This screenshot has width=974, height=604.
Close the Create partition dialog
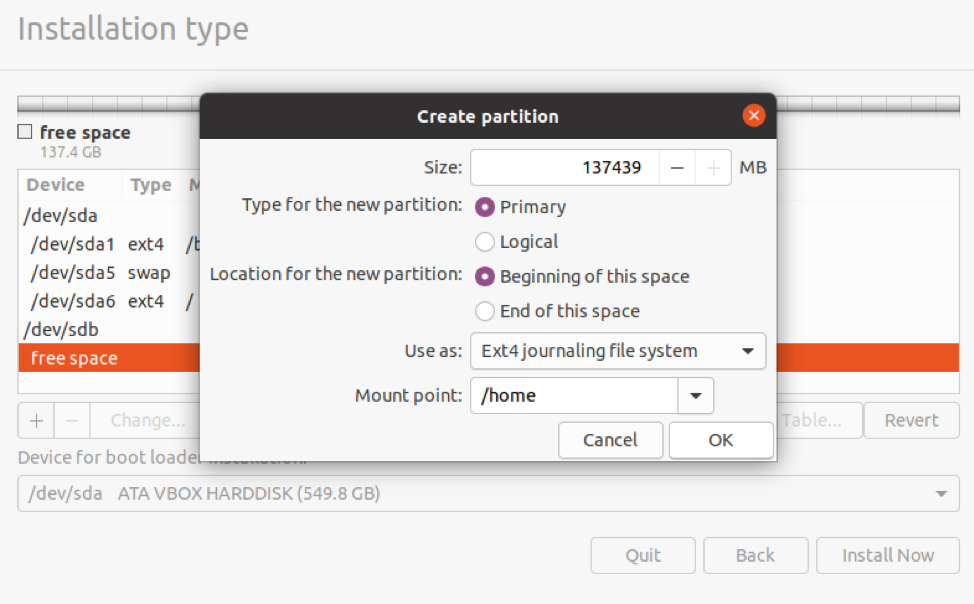pyautogui.click(x=754, y=116)
